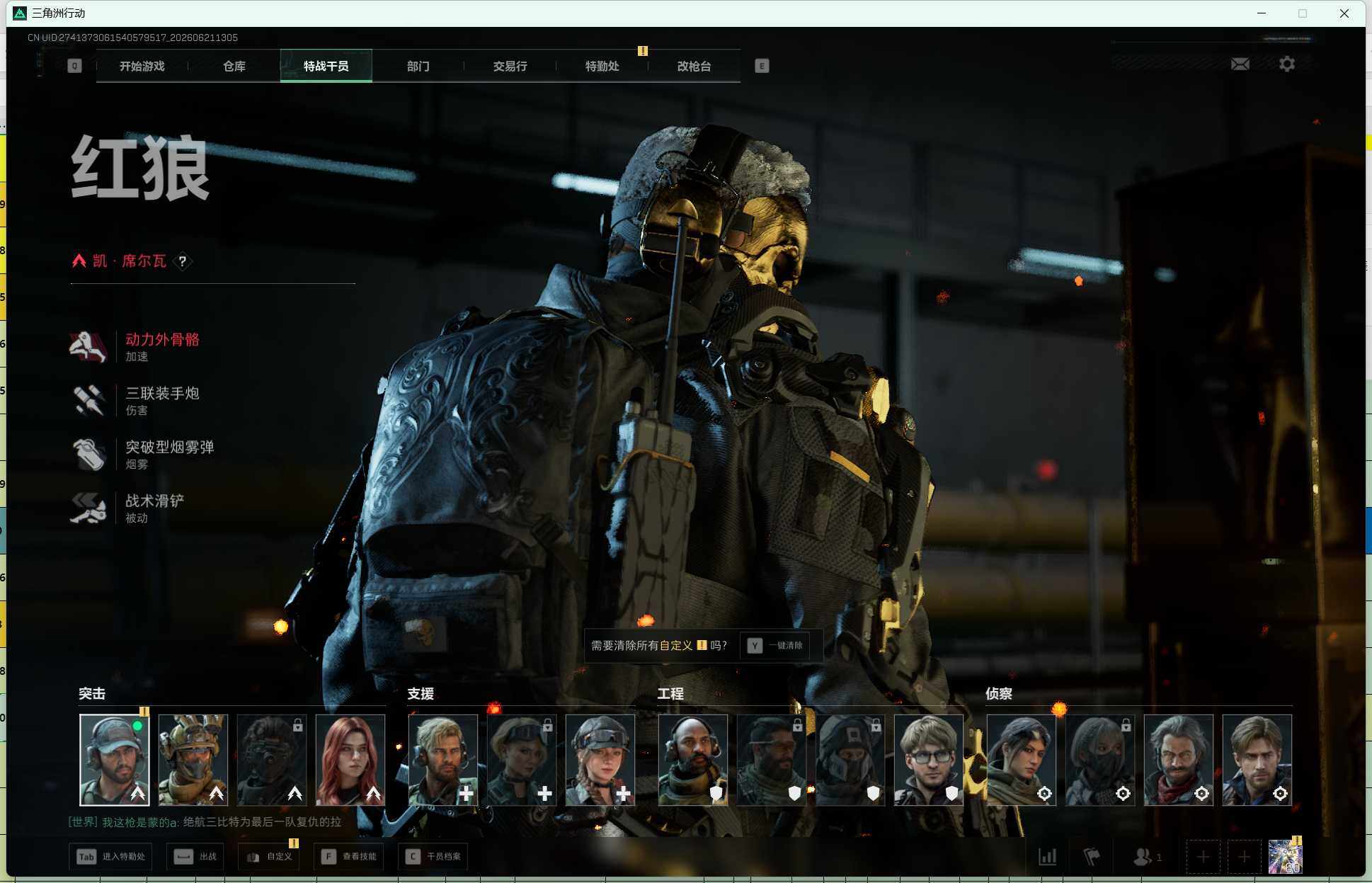1372x883 pixels.
Task: Click the 红狼 operator title
Action: pyautogui.click(x=140, y=169)
